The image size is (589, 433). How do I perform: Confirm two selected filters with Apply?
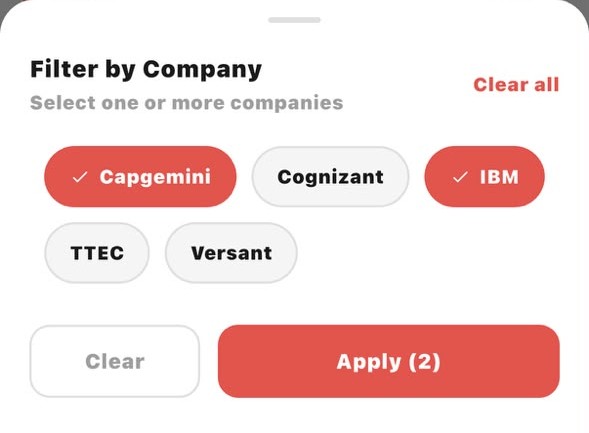point(388,361)
